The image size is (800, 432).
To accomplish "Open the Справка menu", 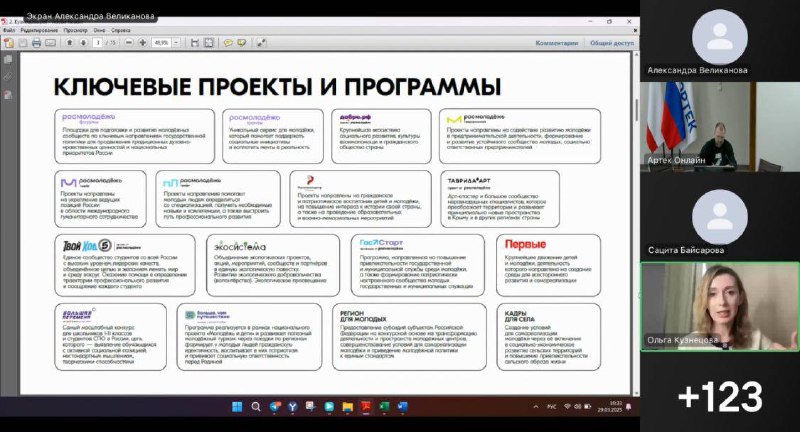I will pyautogui.click(x=121, y=31).
